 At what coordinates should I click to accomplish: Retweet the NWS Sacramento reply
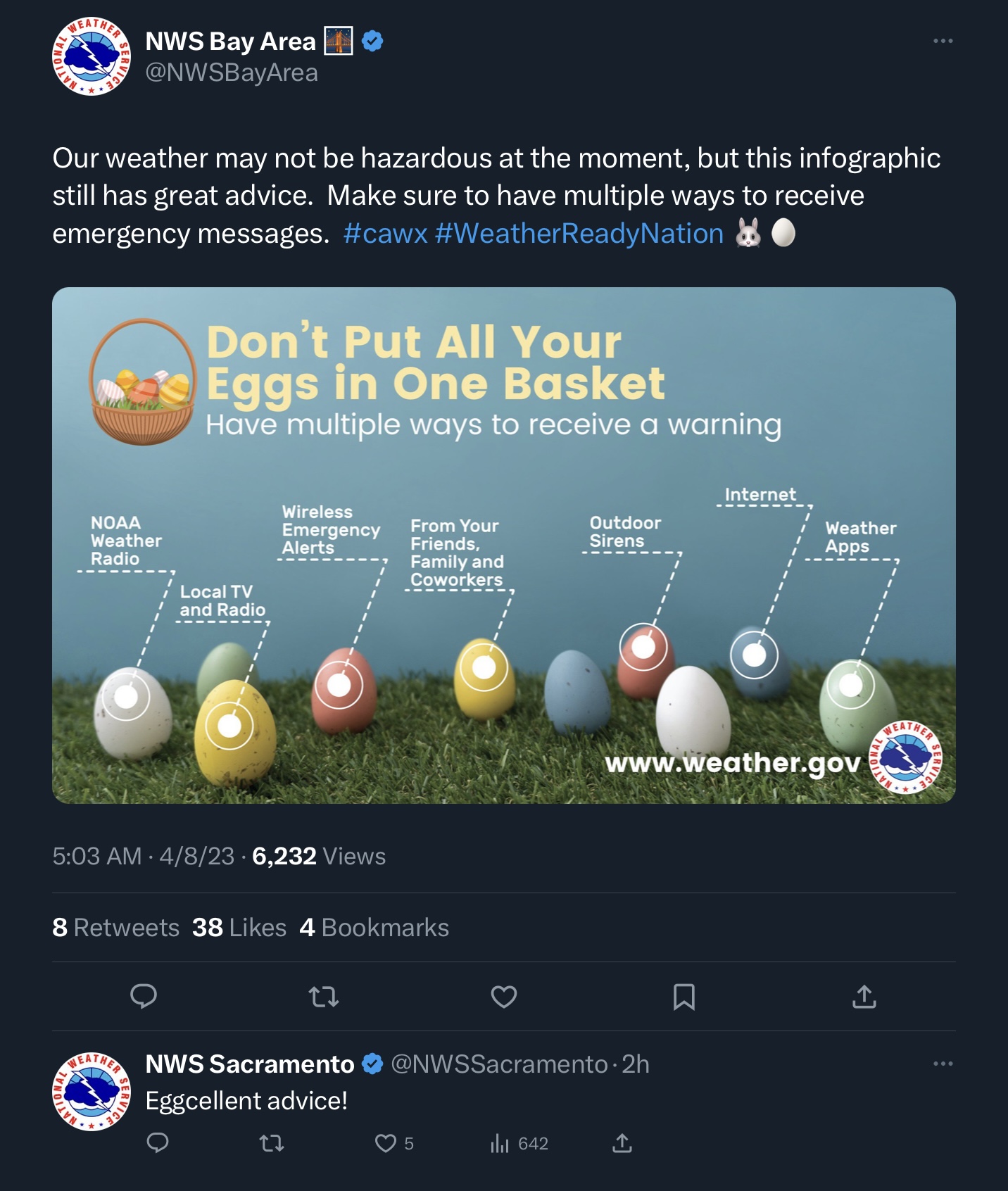point(272,1142)
